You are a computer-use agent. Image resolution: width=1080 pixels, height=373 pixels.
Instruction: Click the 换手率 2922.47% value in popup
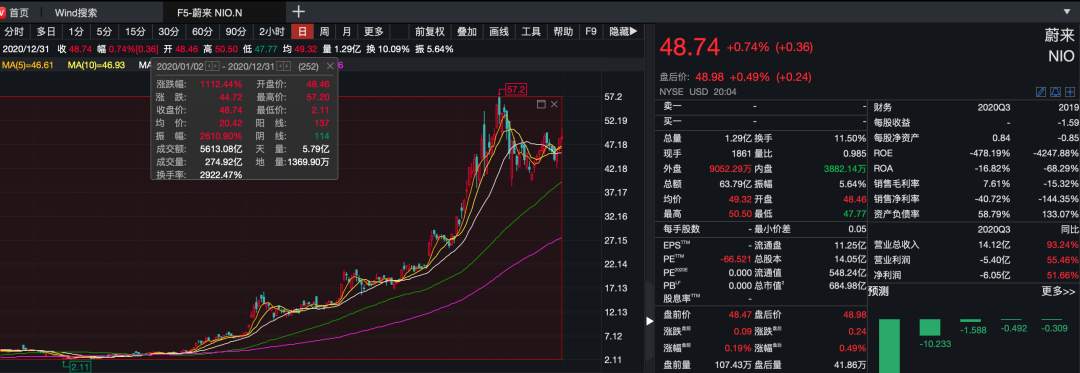coord(220,175)
